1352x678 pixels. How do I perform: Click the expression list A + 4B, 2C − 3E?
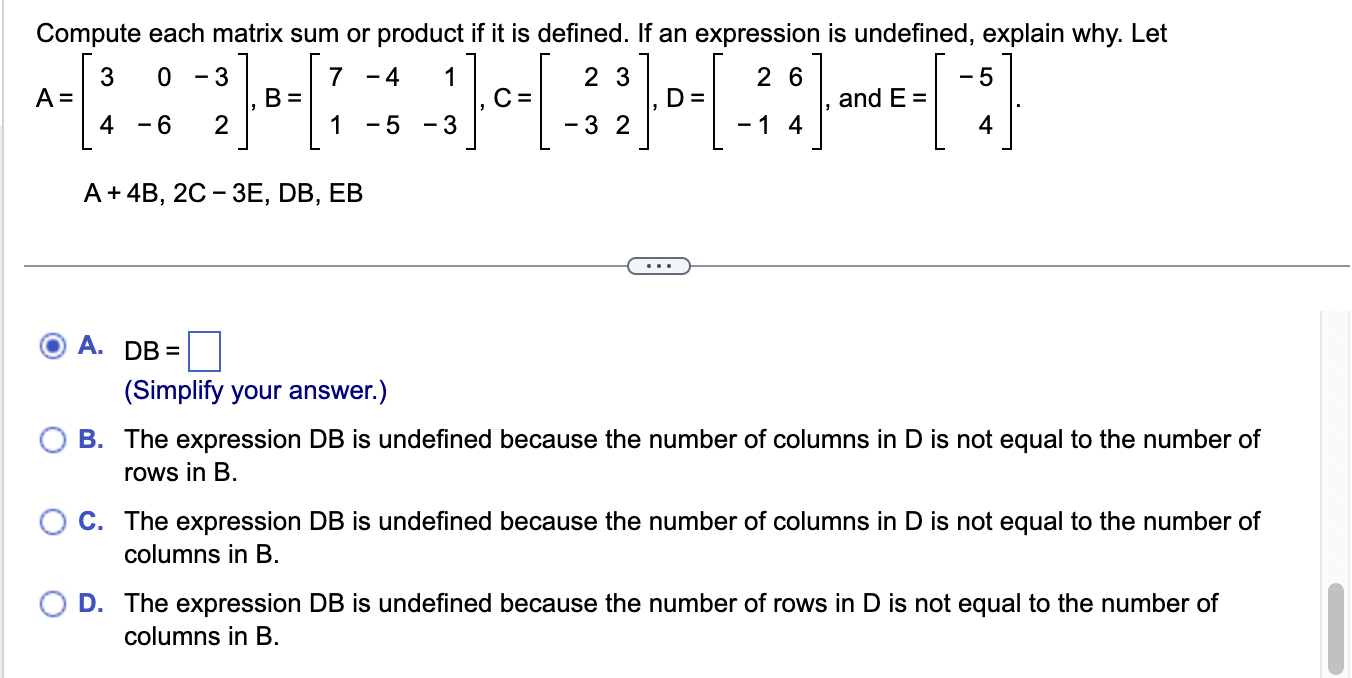tap(225, 194)
